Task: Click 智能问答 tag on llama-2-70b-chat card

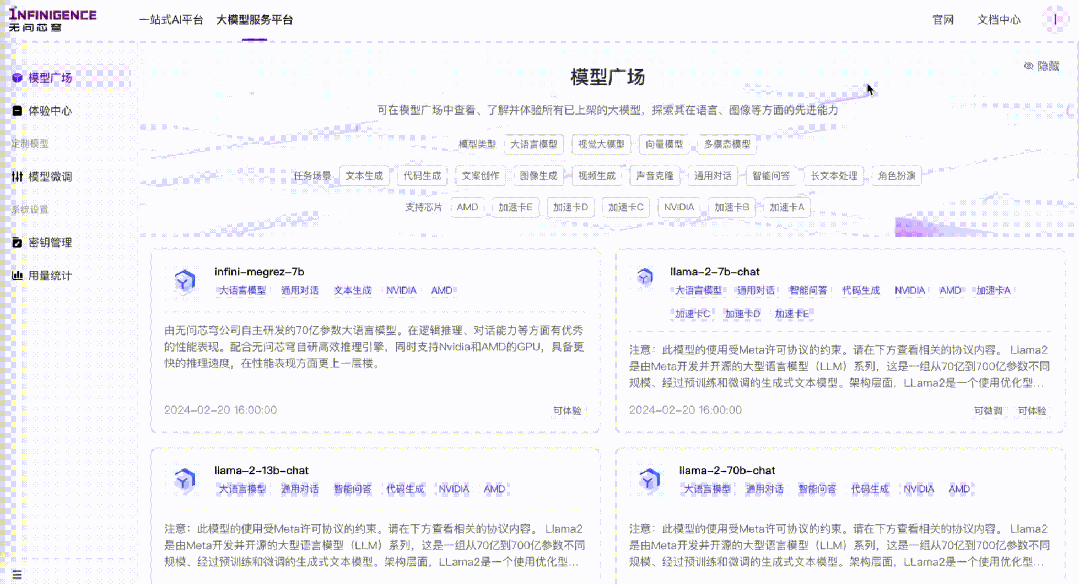Action: coord(818,490)
